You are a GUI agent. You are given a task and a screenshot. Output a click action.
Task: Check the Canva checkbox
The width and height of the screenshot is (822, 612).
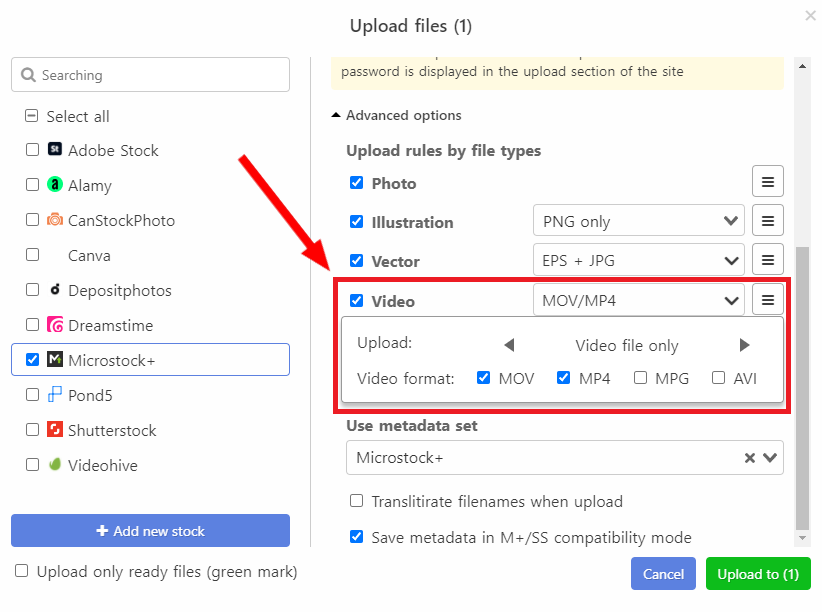point(33,254)
